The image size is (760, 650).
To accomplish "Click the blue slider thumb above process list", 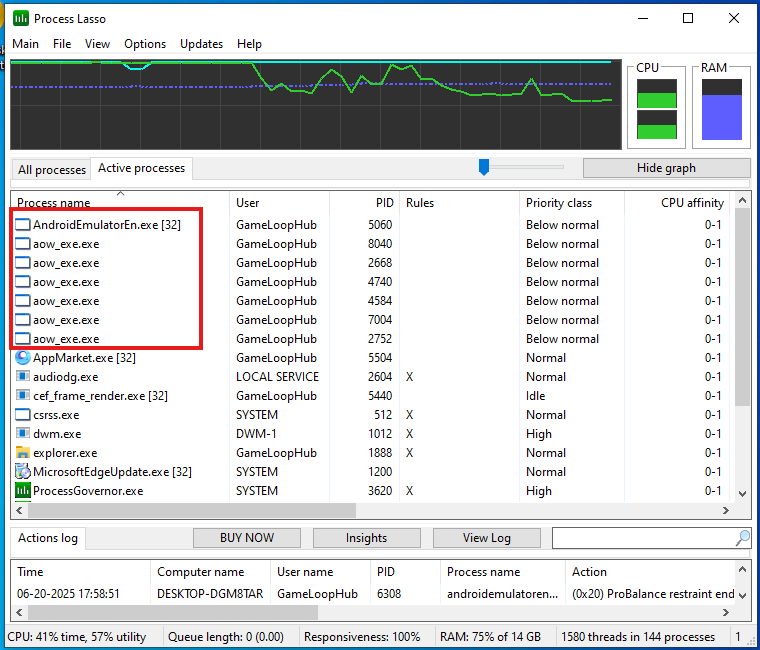I will coord(484,167).
